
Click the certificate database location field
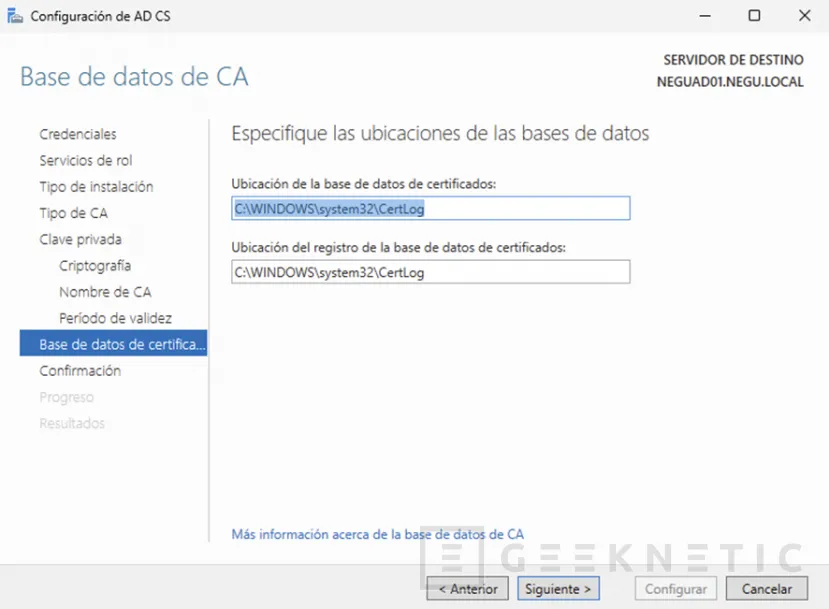point(430,208)
